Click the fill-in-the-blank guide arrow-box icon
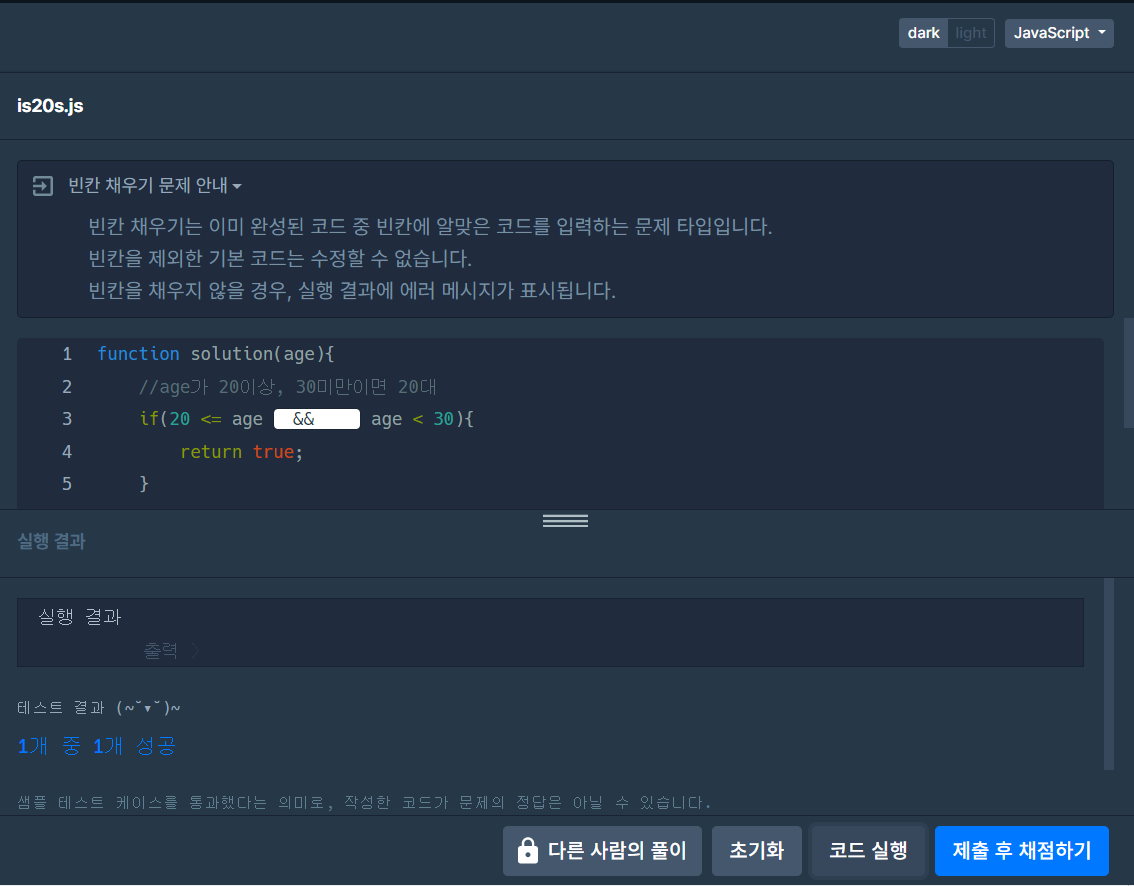Screen dimensions: 1134x886 pos(43,186)
